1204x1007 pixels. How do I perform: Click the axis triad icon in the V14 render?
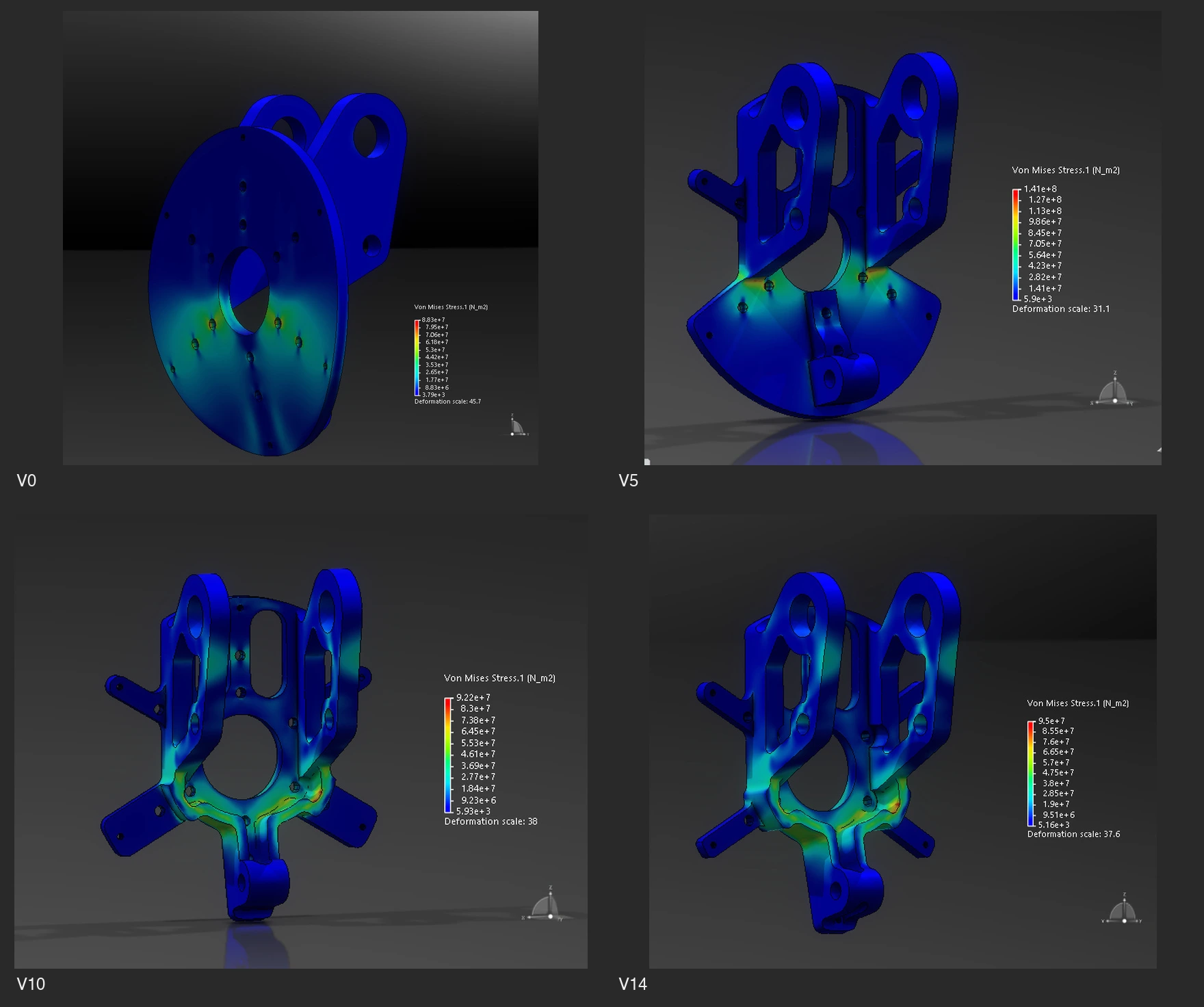click(1123, 909)
